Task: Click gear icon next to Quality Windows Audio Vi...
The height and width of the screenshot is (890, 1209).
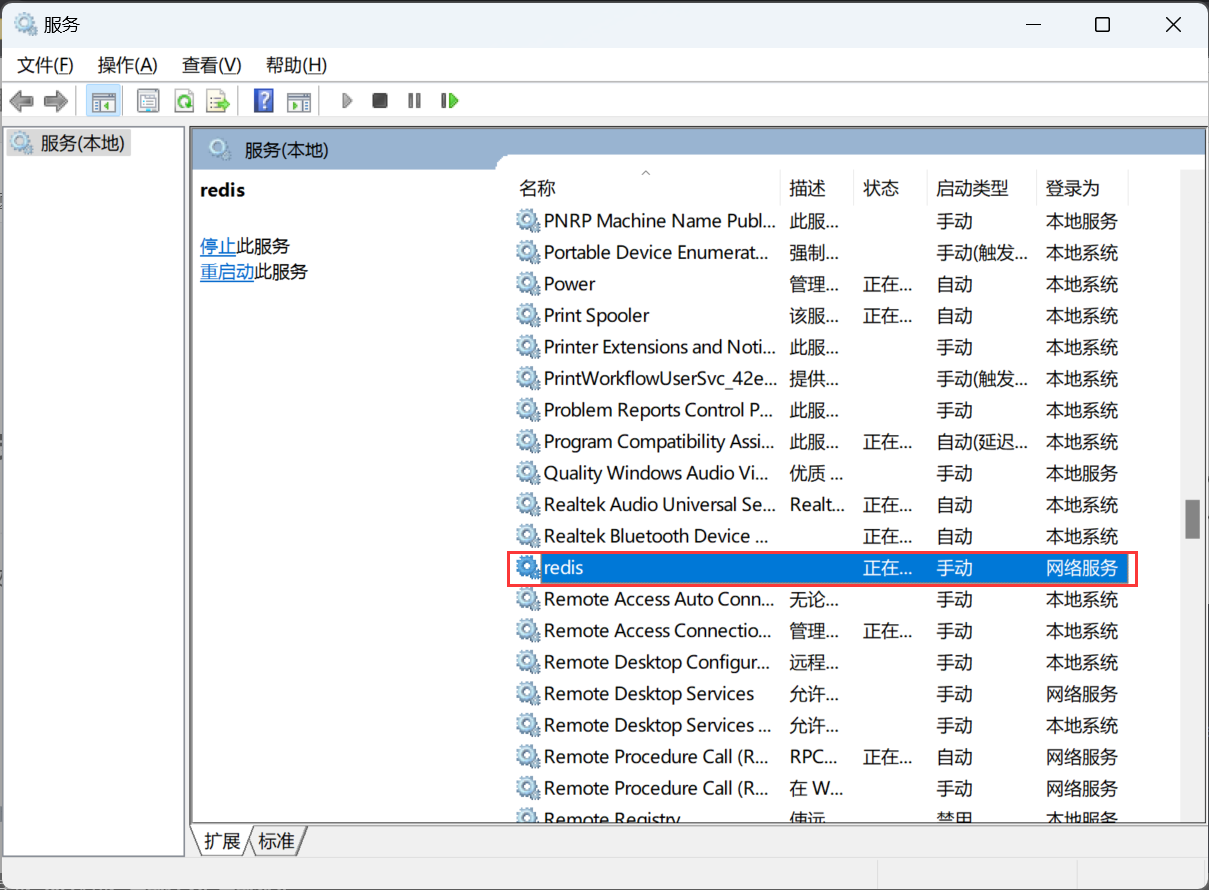Action: point(527,473)
